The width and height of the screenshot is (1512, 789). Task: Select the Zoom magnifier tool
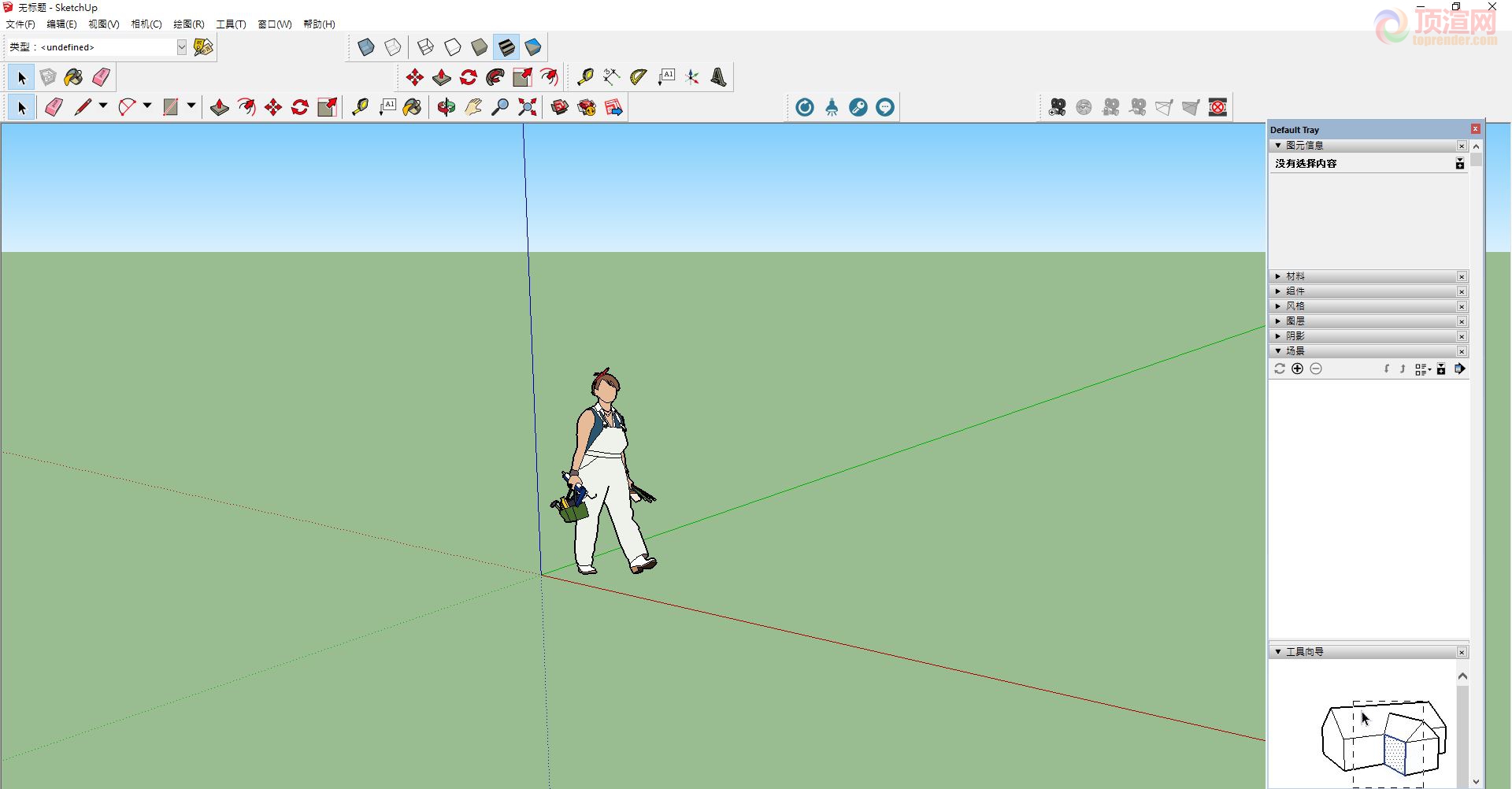[500, 107]
